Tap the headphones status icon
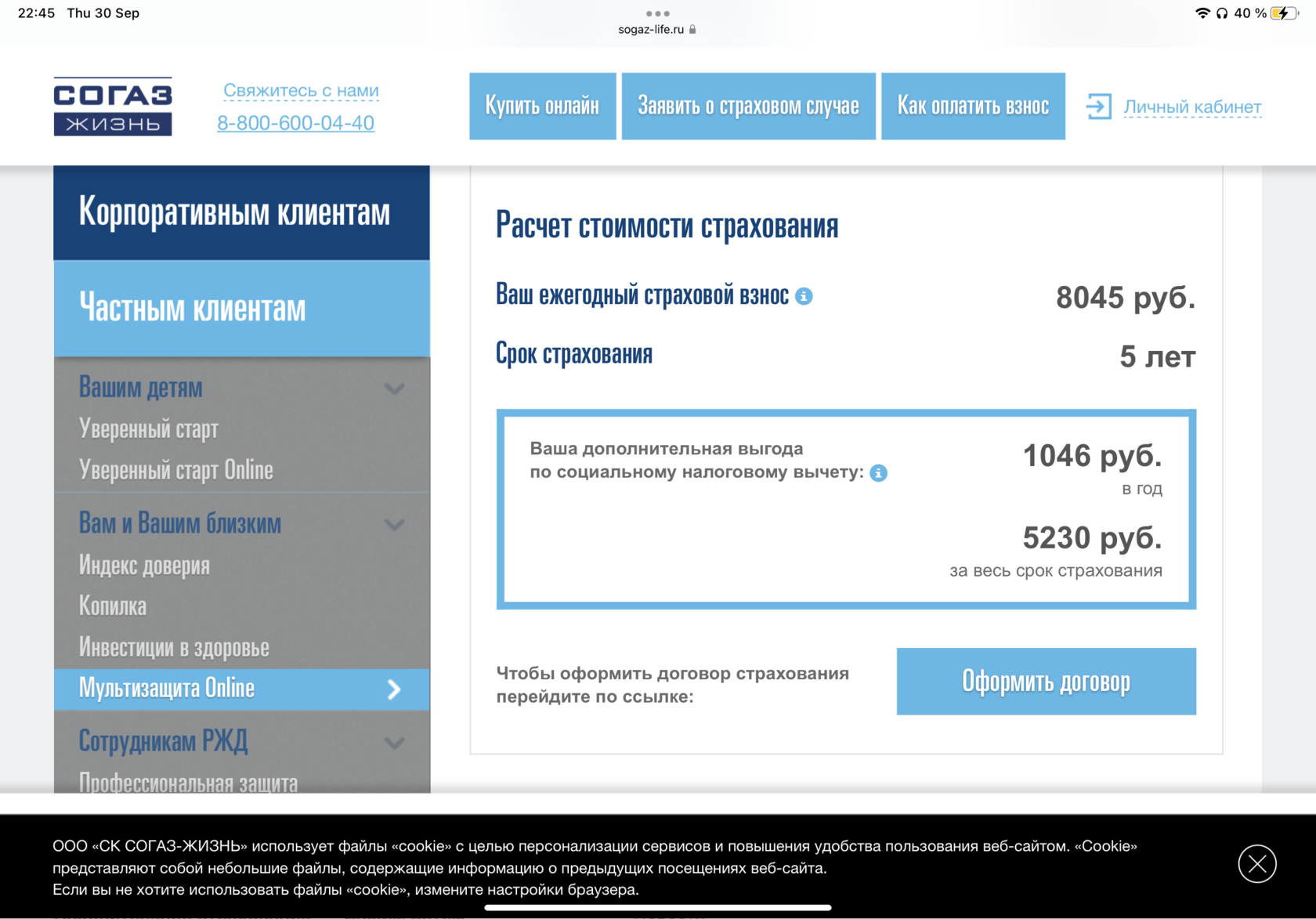The width and height of the screenshot is (1316, 919). [1222, 13]
